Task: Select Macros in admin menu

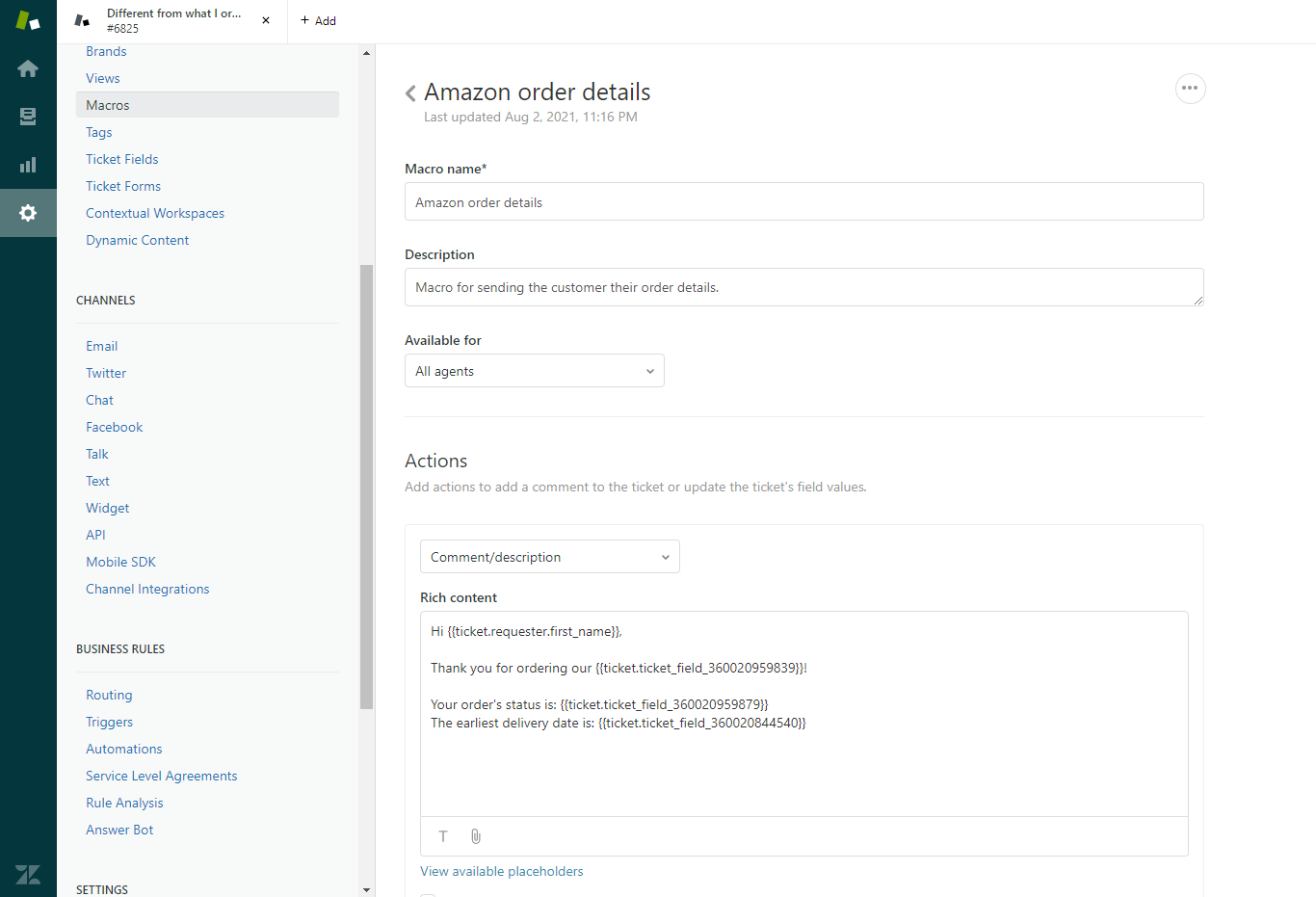Action: (x=207, y=105)
